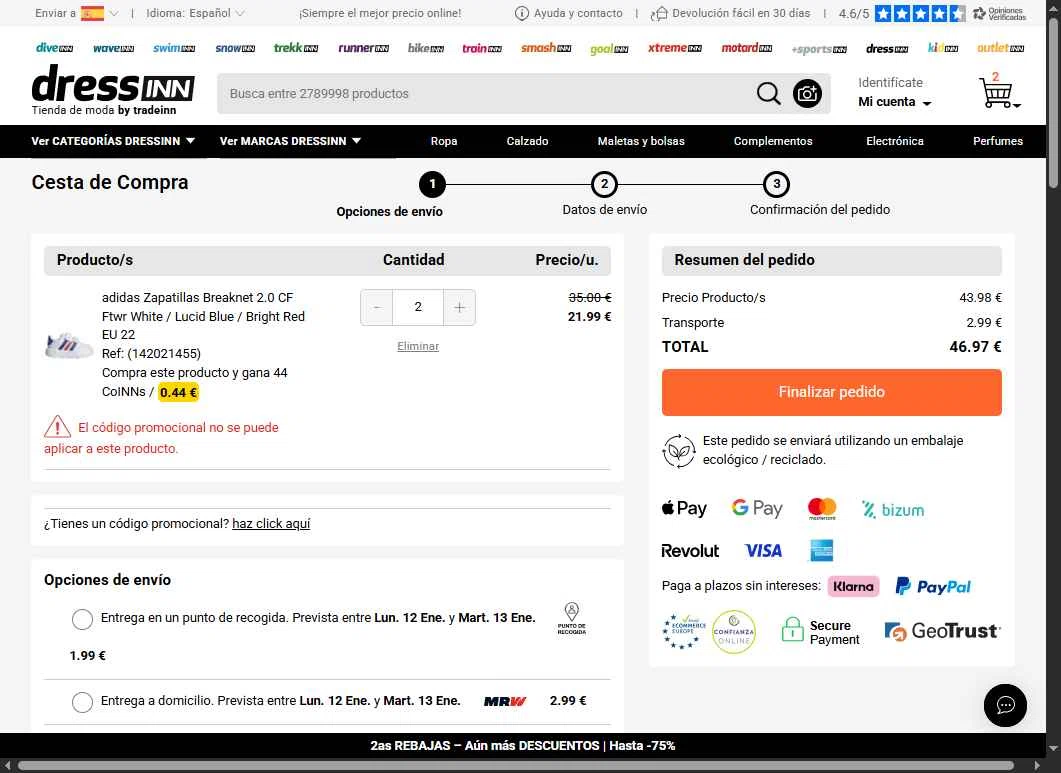Open the diveinn store logo
Screen dimensions: 1061x773
pos(54,48)
